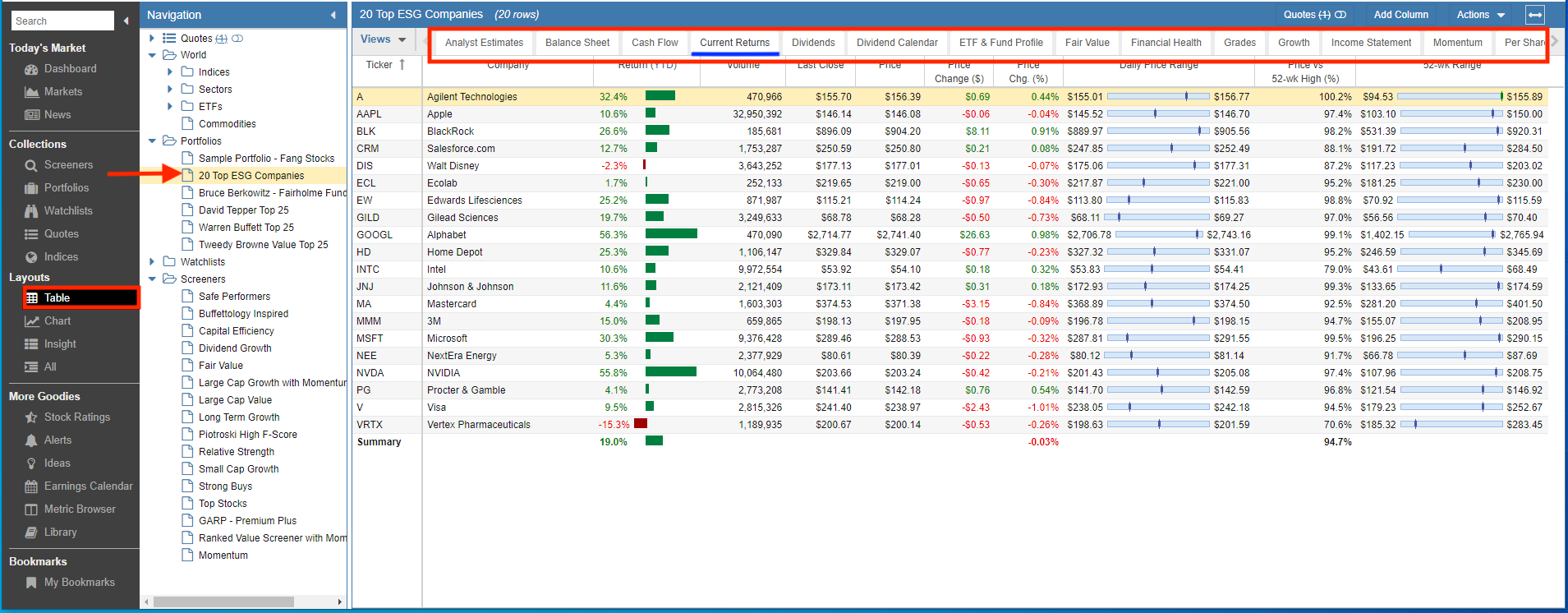Switch to Income Statement tab
The height and width of the screenshot is (613, 1568).
pyautogui.click(x=1371, y=43)
